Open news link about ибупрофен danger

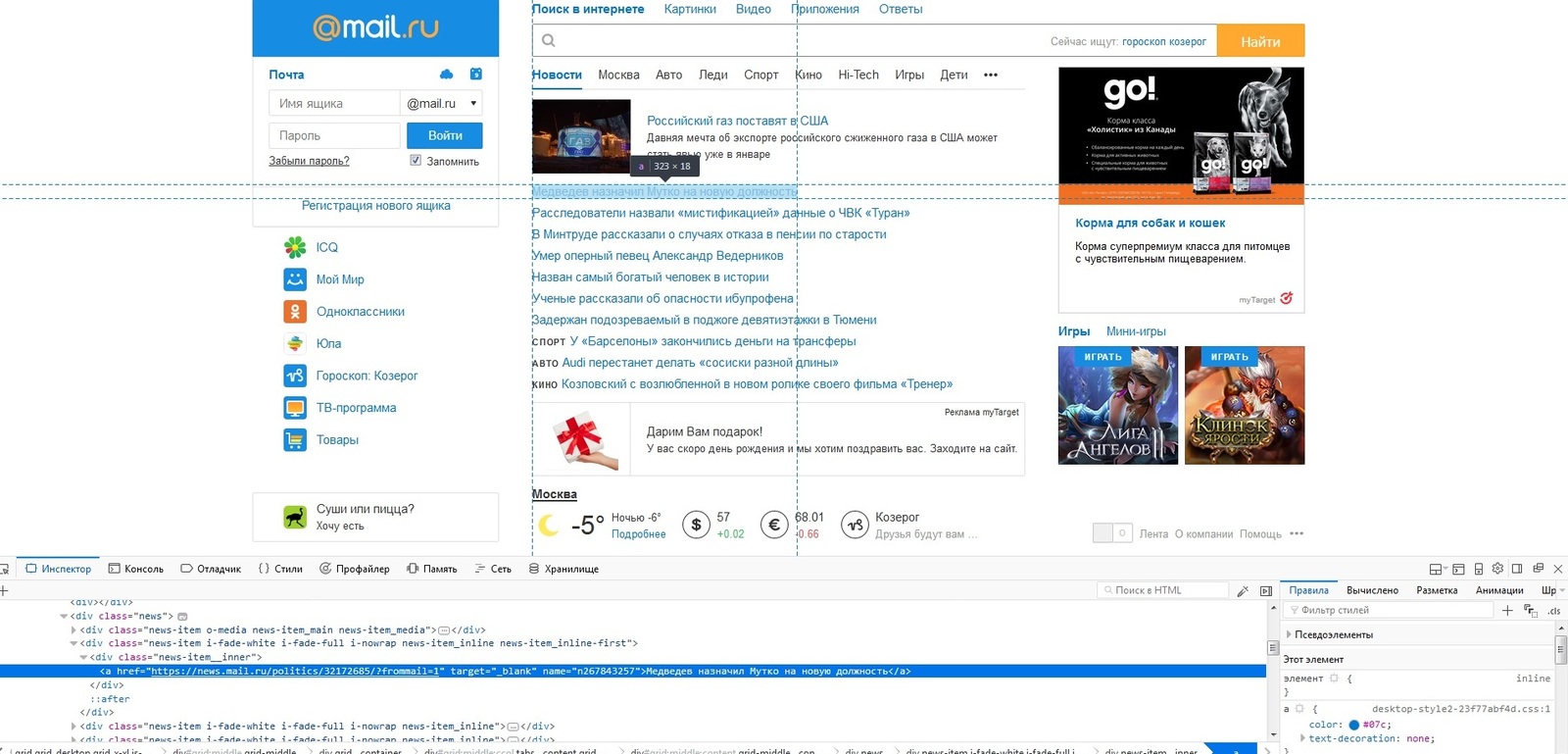pos(662,298)
